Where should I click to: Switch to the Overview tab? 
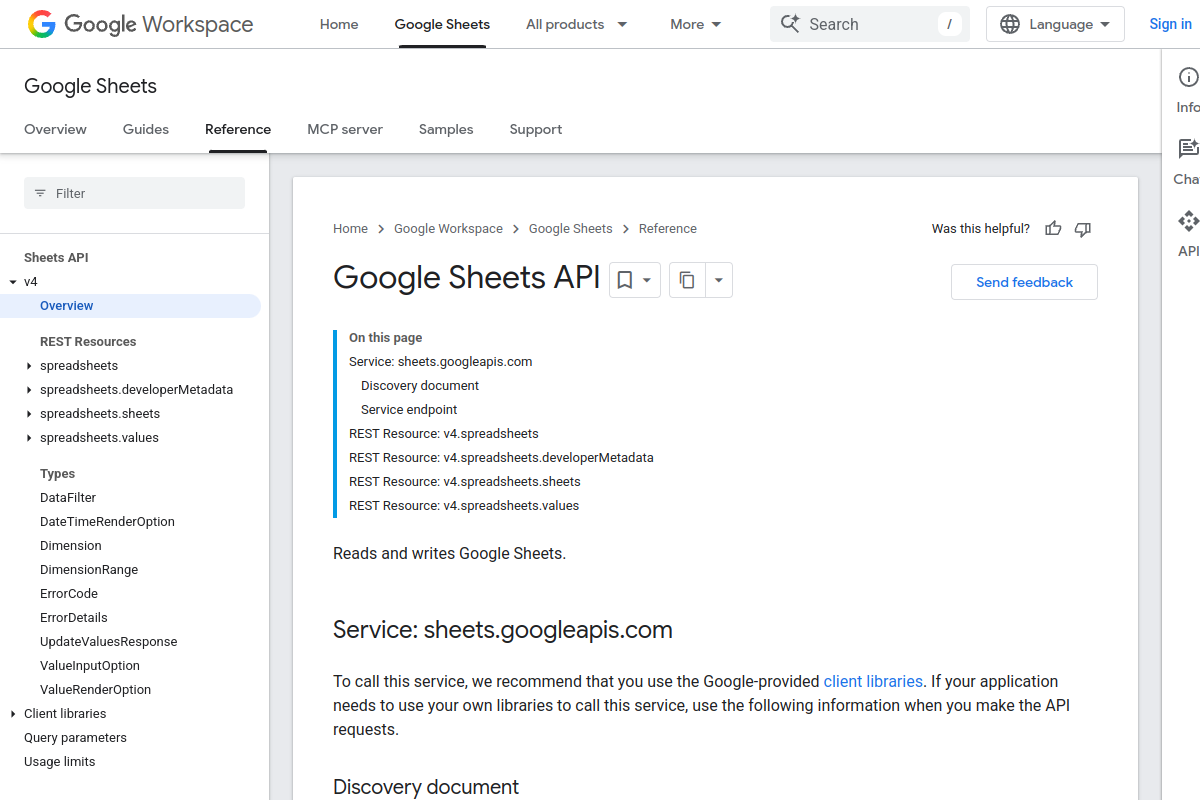pos(55,129)
